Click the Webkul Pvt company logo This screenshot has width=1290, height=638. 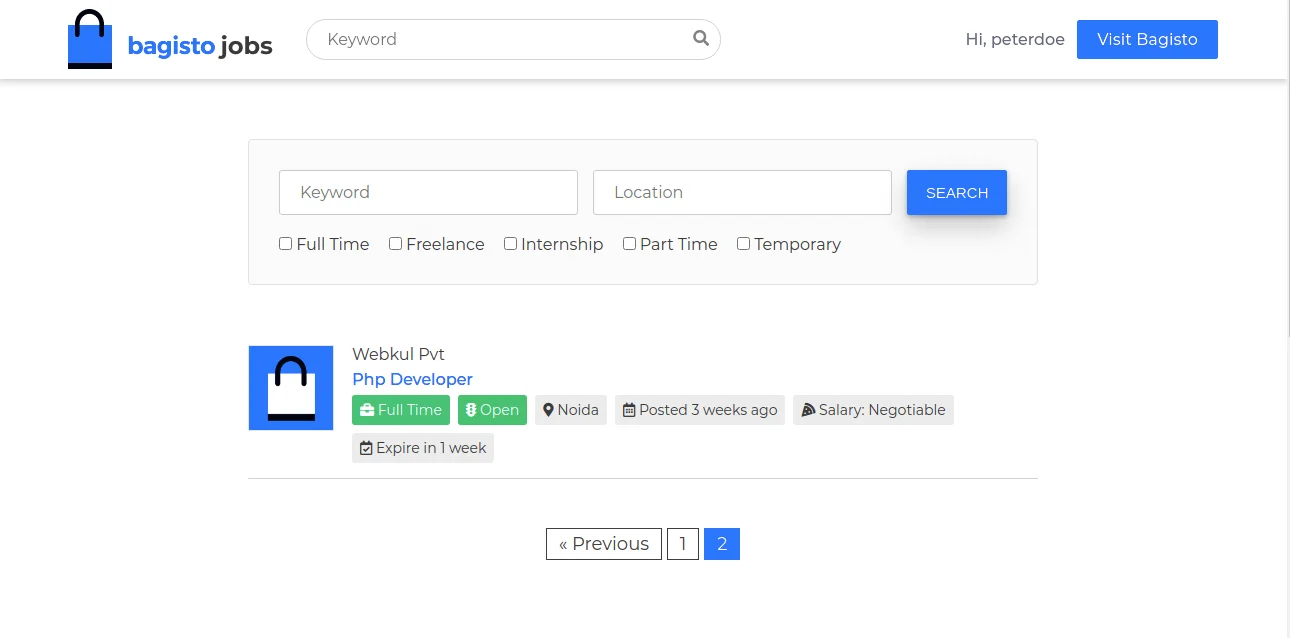point(290,388)
